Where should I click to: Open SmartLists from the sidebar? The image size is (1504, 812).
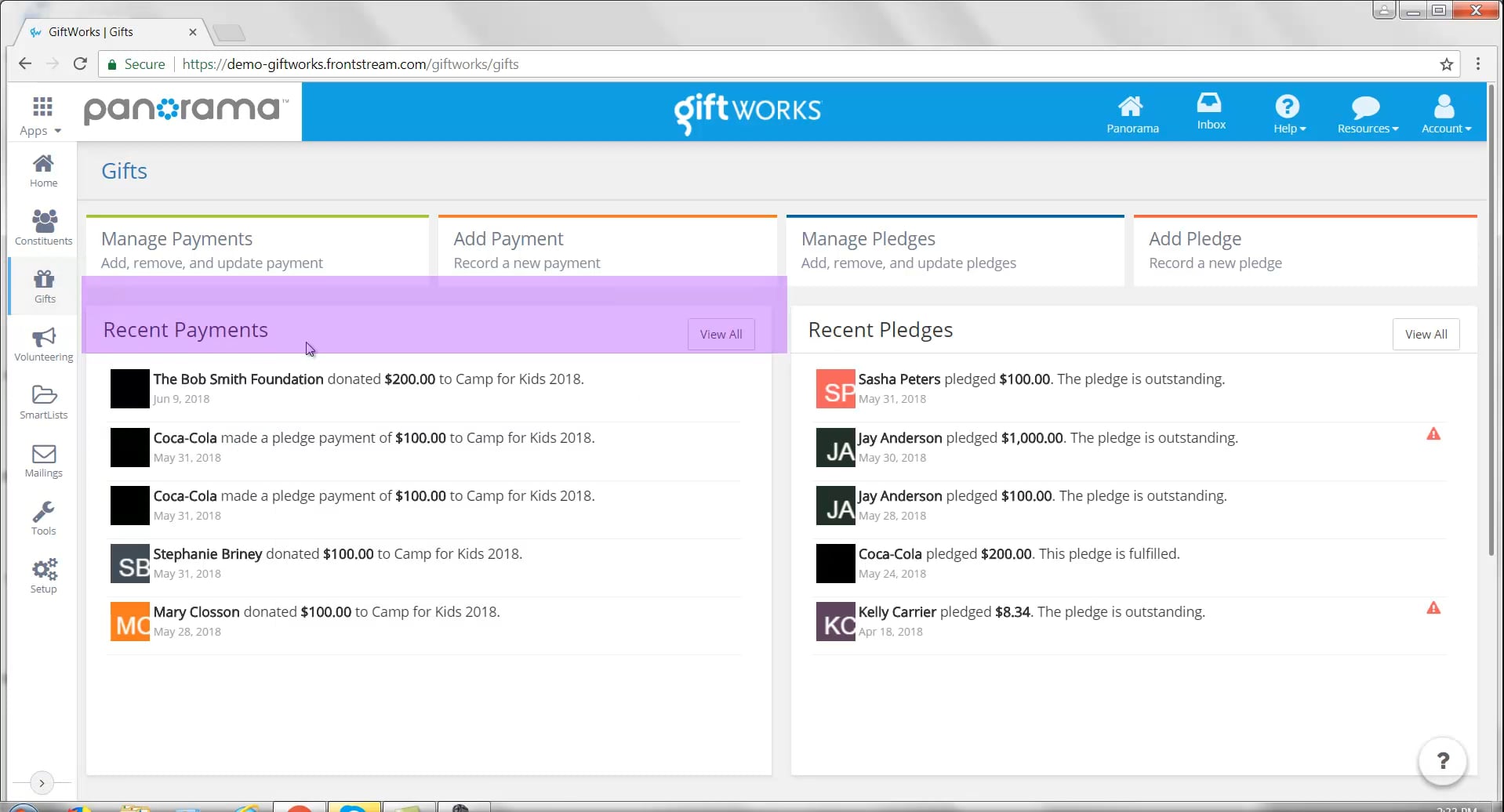pos(43,401)
